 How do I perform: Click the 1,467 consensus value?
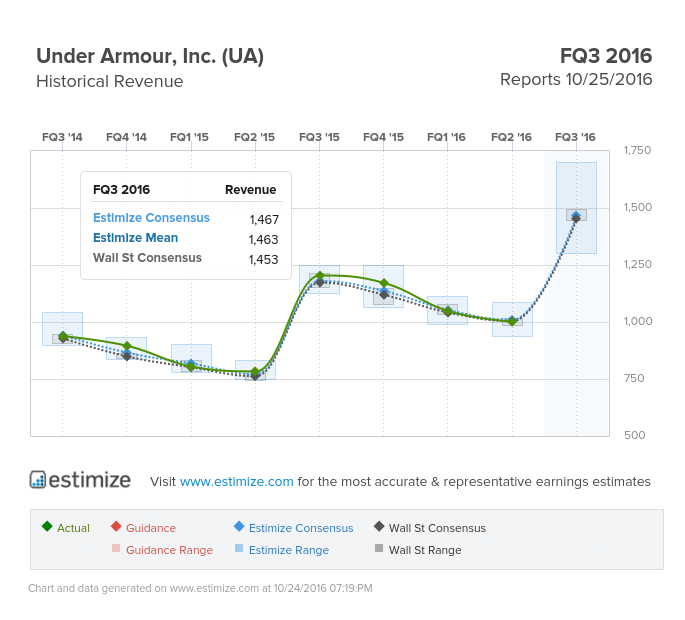264,219
